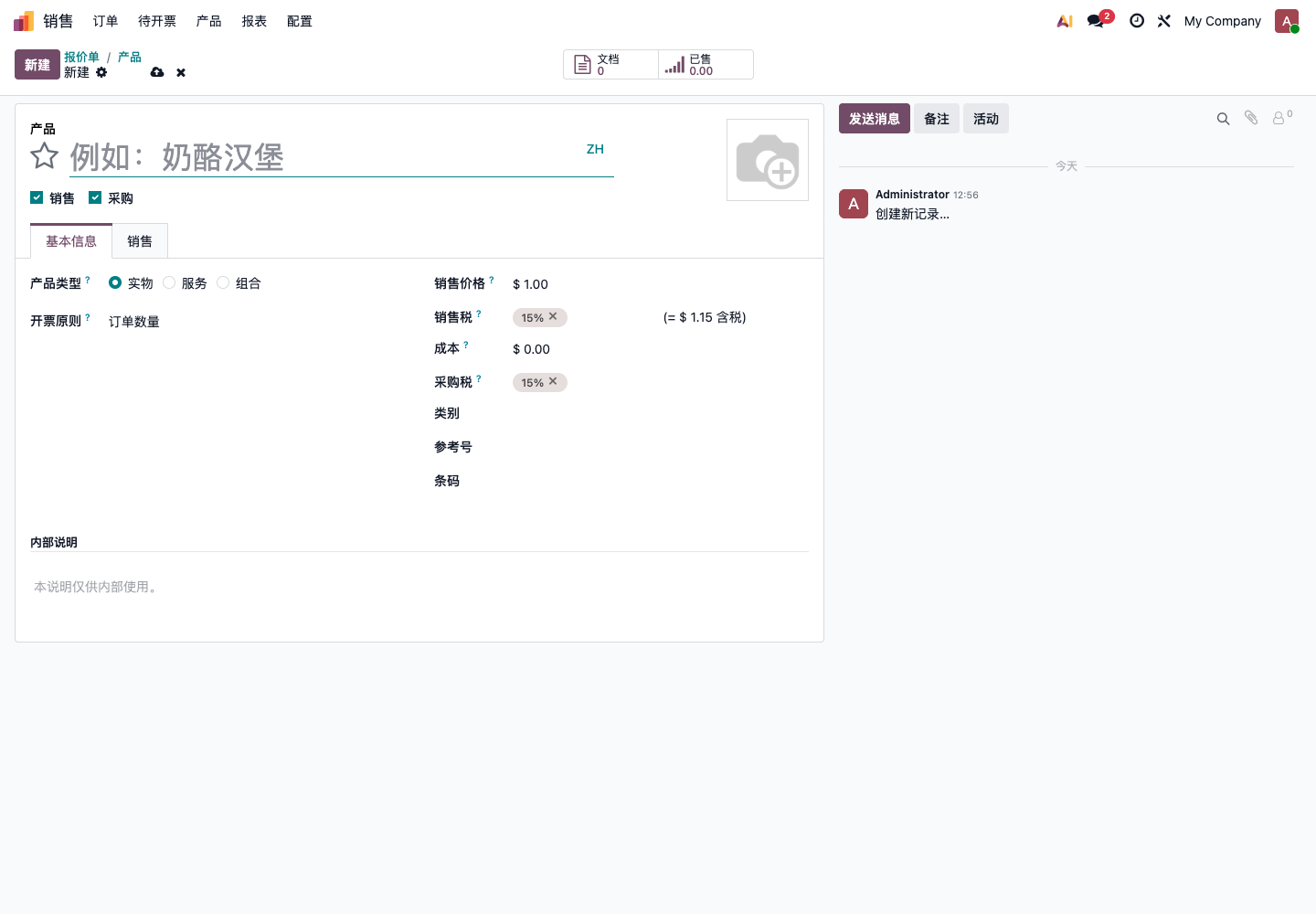Save record manually with cloud upload icon
This screenshot has height=914, width=1316.
pos(157,72)
